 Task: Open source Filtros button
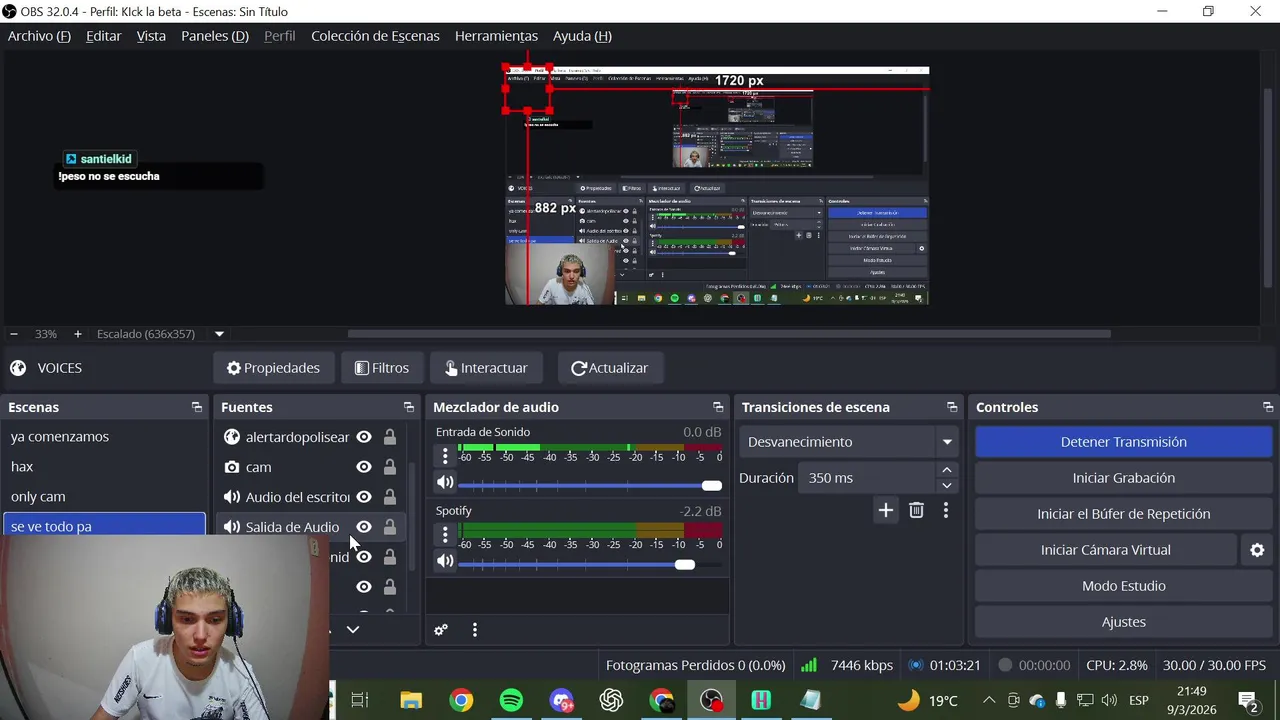[382, 368]
